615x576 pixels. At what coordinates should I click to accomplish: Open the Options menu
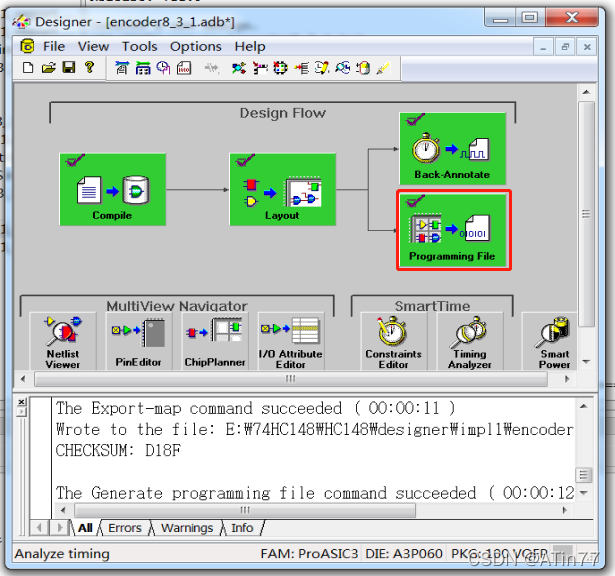click(x=196, y=47)
